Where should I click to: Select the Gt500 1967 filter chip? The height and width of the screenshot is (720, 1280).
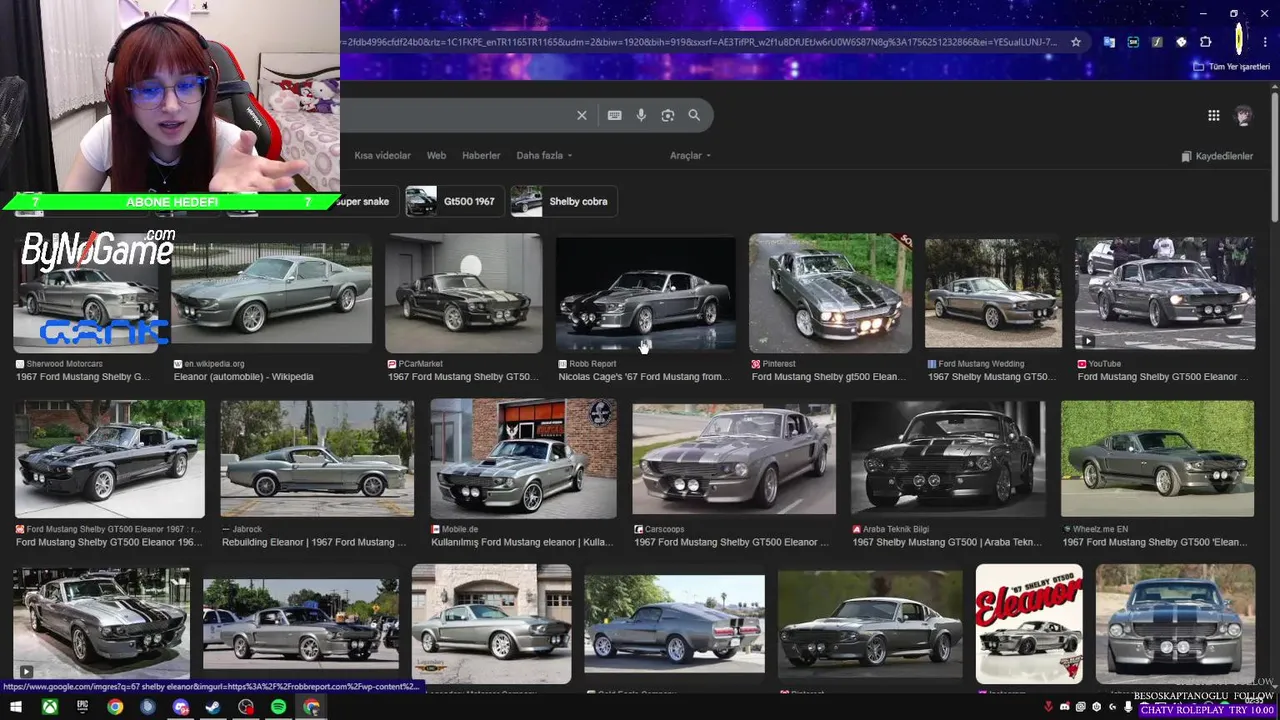[453, 201]
